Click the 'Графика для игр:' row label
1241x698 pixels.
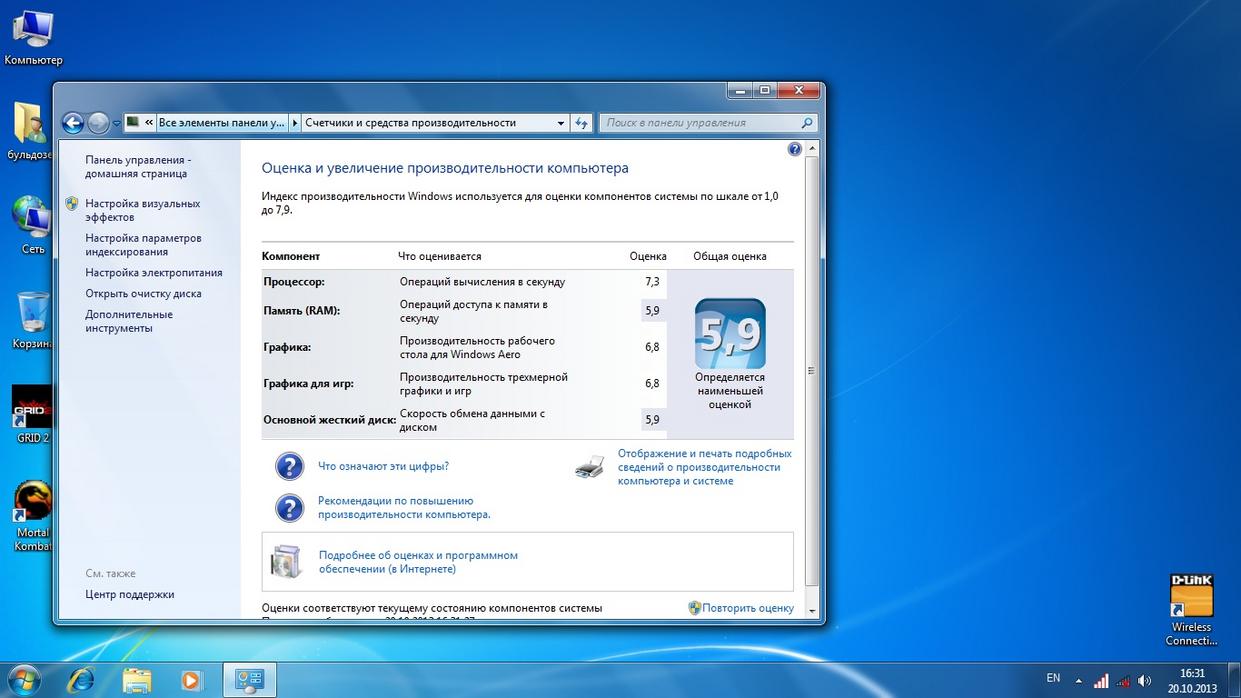[x=309, y=384]
